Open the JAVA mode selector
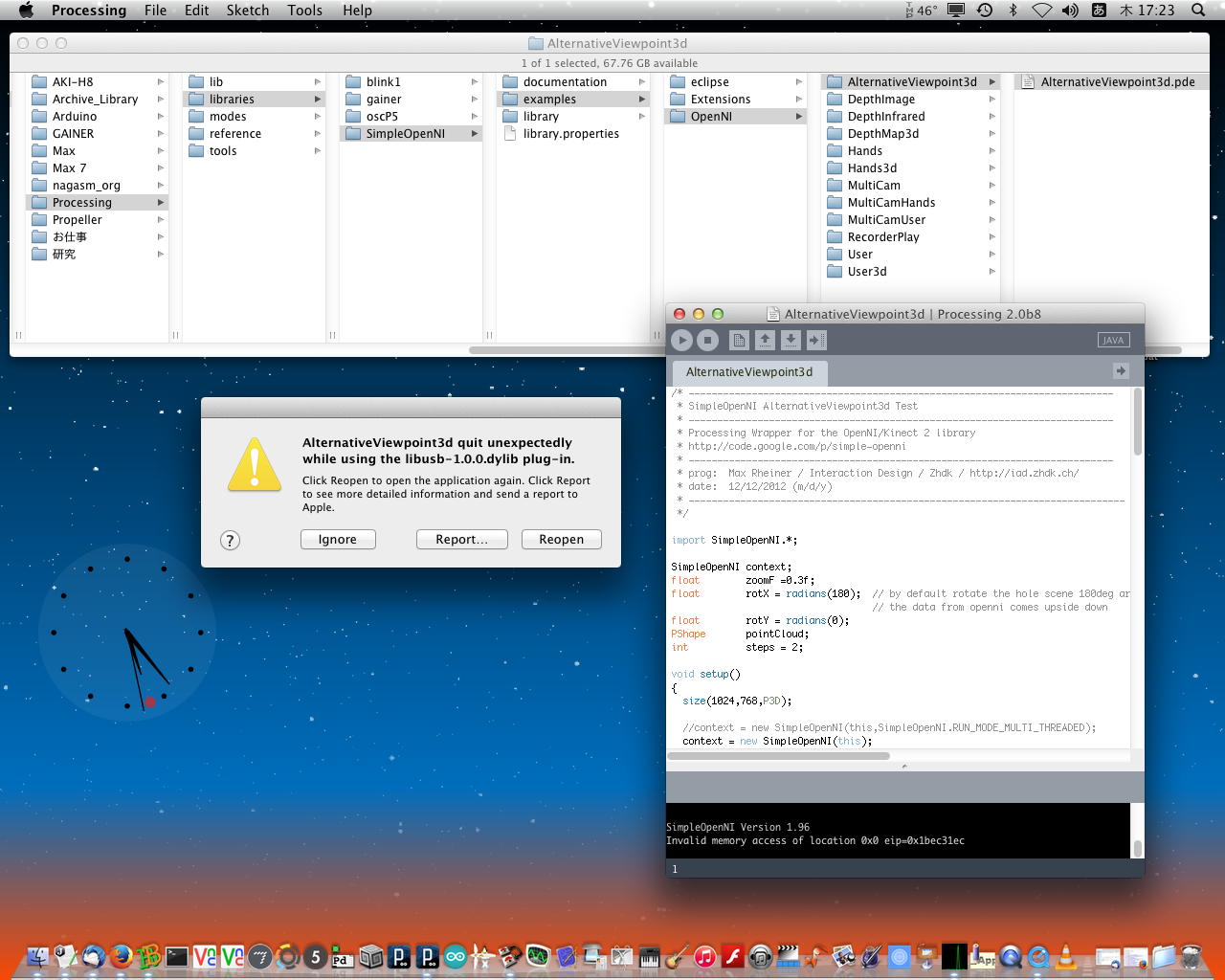The width and height of the screenshot is (1225, 980). click(1113, 340)
